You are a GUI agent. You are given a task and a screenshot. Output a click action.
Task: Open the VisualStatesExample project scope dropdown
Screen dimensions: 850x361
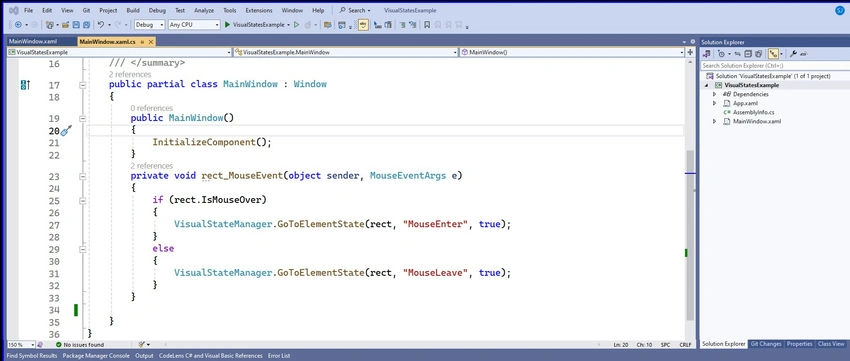[119, 52]
